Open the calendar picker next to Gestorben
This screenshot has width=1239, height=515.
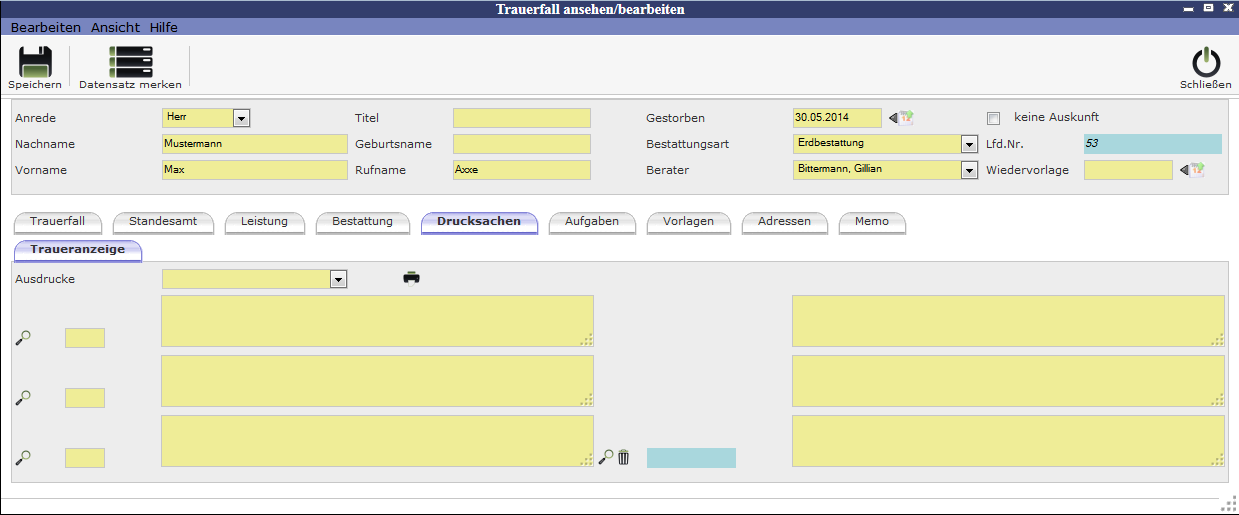click(902, 118)
